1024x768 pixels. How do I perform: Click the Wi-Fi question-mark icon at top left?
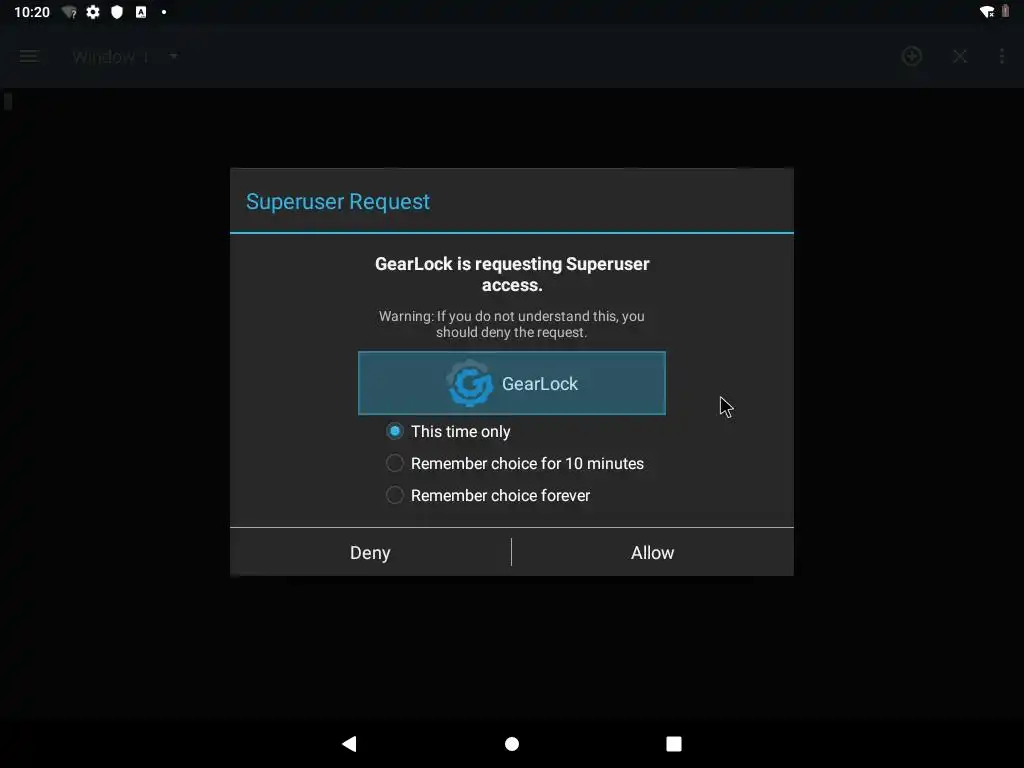pos(70,12)
